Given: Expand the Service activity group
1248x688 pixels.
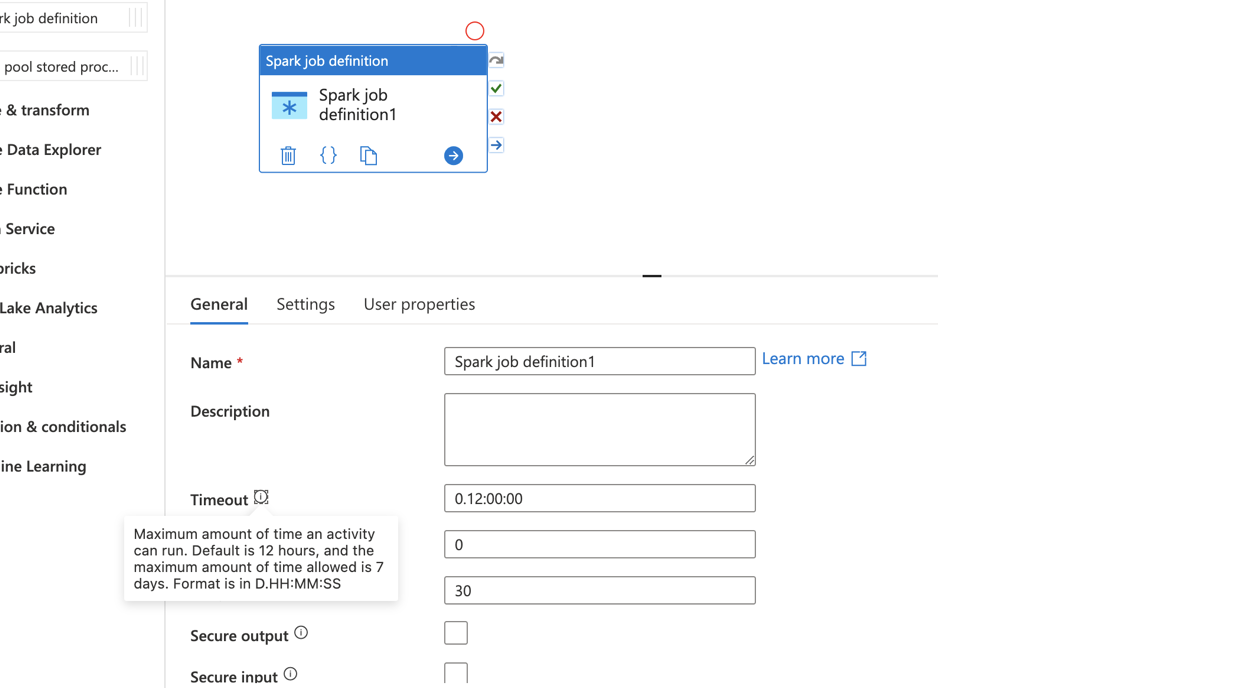Looking at the screenshot, I should tap(28, 229).
